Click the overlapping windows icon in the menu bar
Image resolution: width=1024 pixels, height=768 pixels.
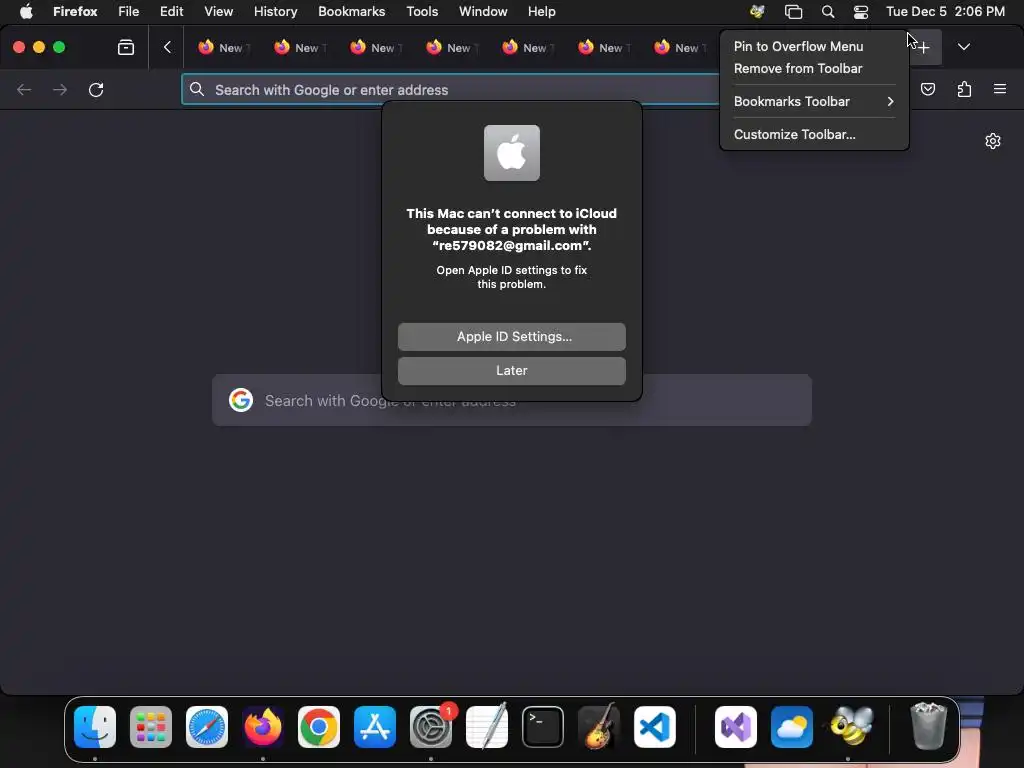point(793,11)
